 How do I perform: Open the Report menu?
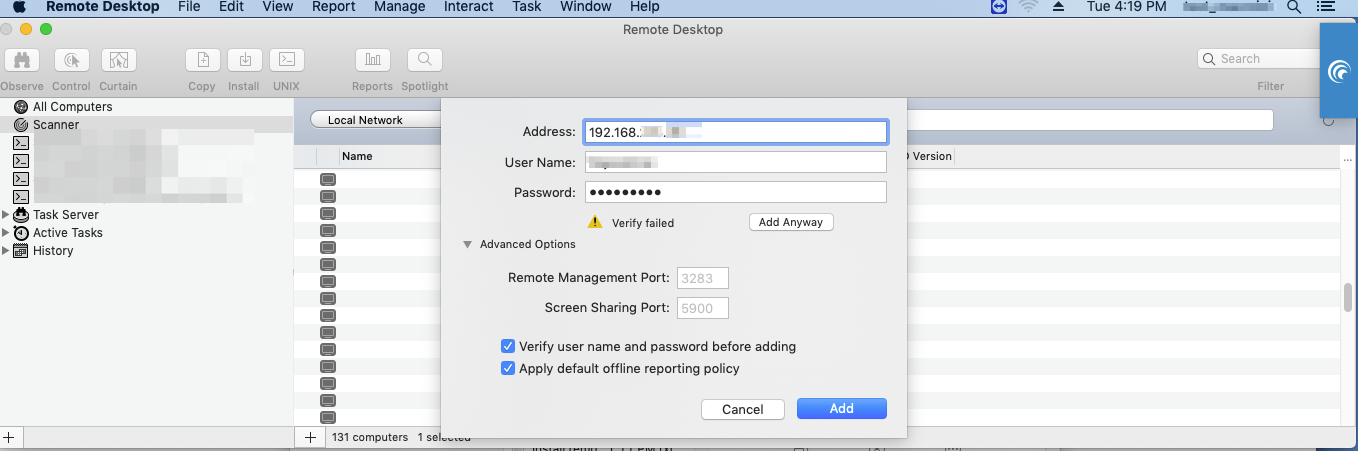tap(333, 7)
